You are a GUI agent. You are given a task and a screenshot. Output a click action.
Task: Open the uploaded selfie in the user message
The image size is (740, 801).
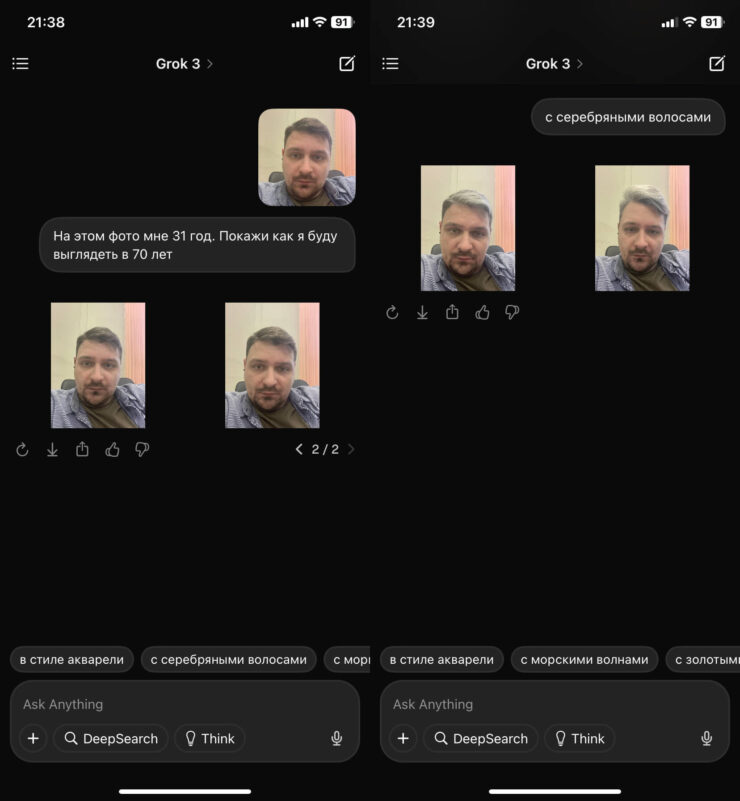click(x=306, y=157)
